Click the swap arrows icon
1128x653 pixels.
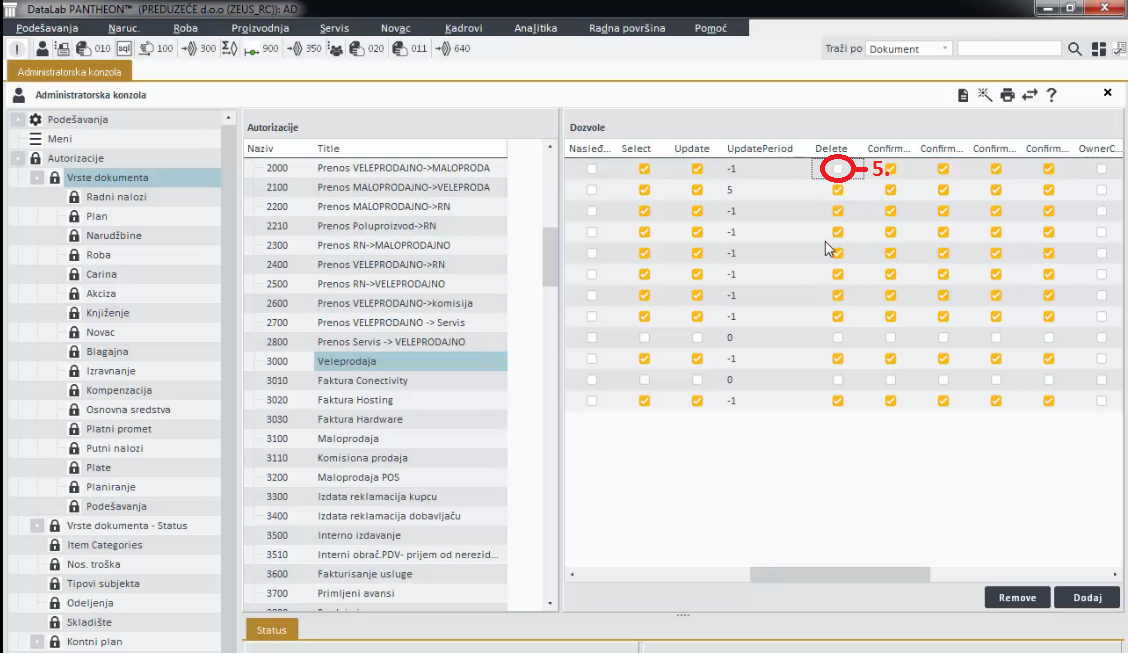pyautogui.click(x=1029, y=95)
